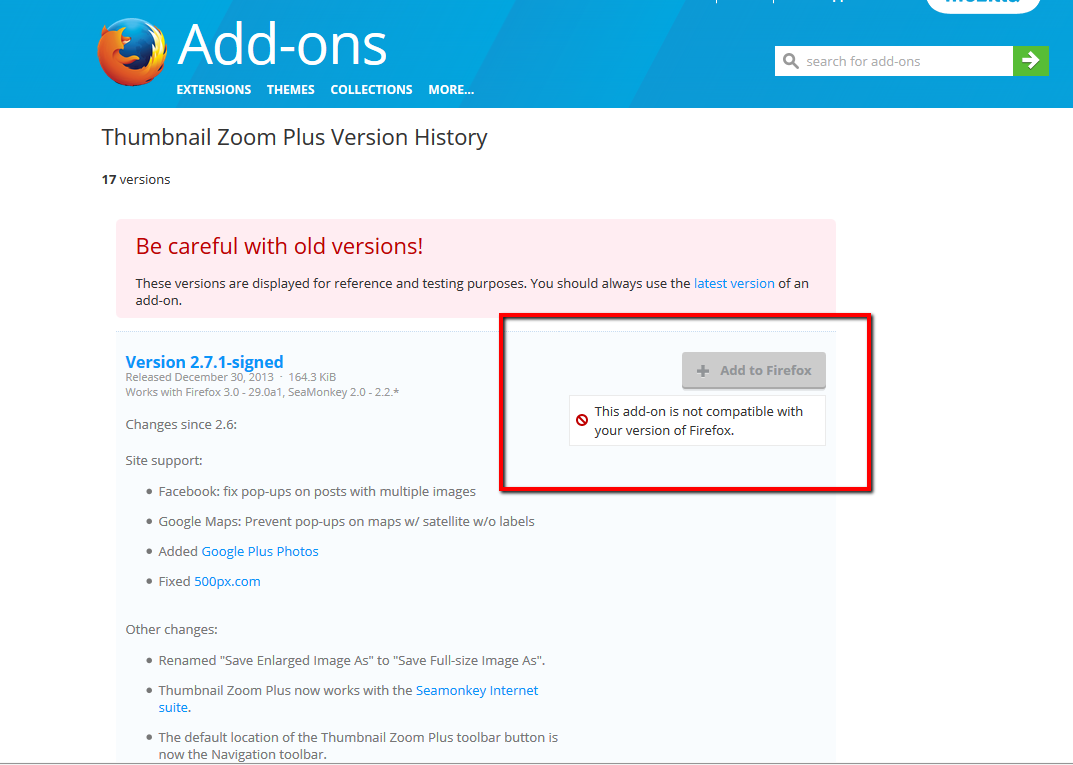Open the Seamonkey Internet suite link
The width and height of the screenshot is (1073, 765).
click(x=477, y=690)
